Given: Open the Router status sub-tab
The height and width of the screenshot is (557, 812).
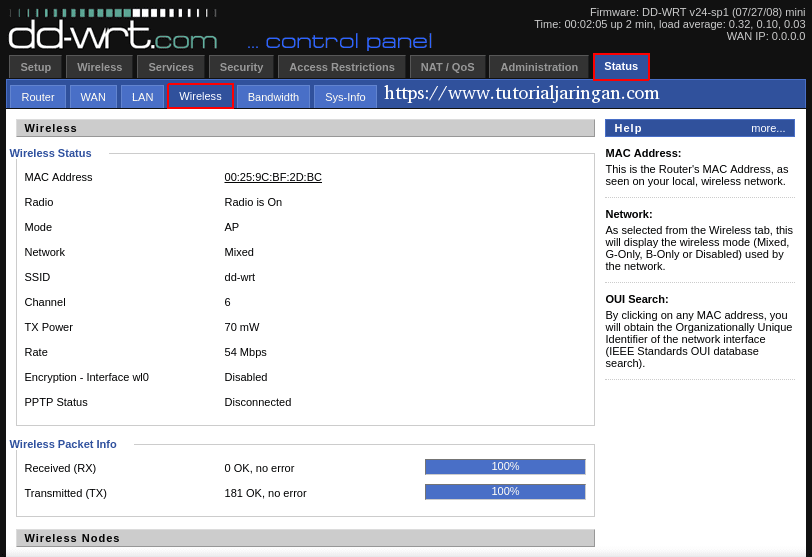Looking at the screenshot, I should pyautogui.click(x=38, y=97).
